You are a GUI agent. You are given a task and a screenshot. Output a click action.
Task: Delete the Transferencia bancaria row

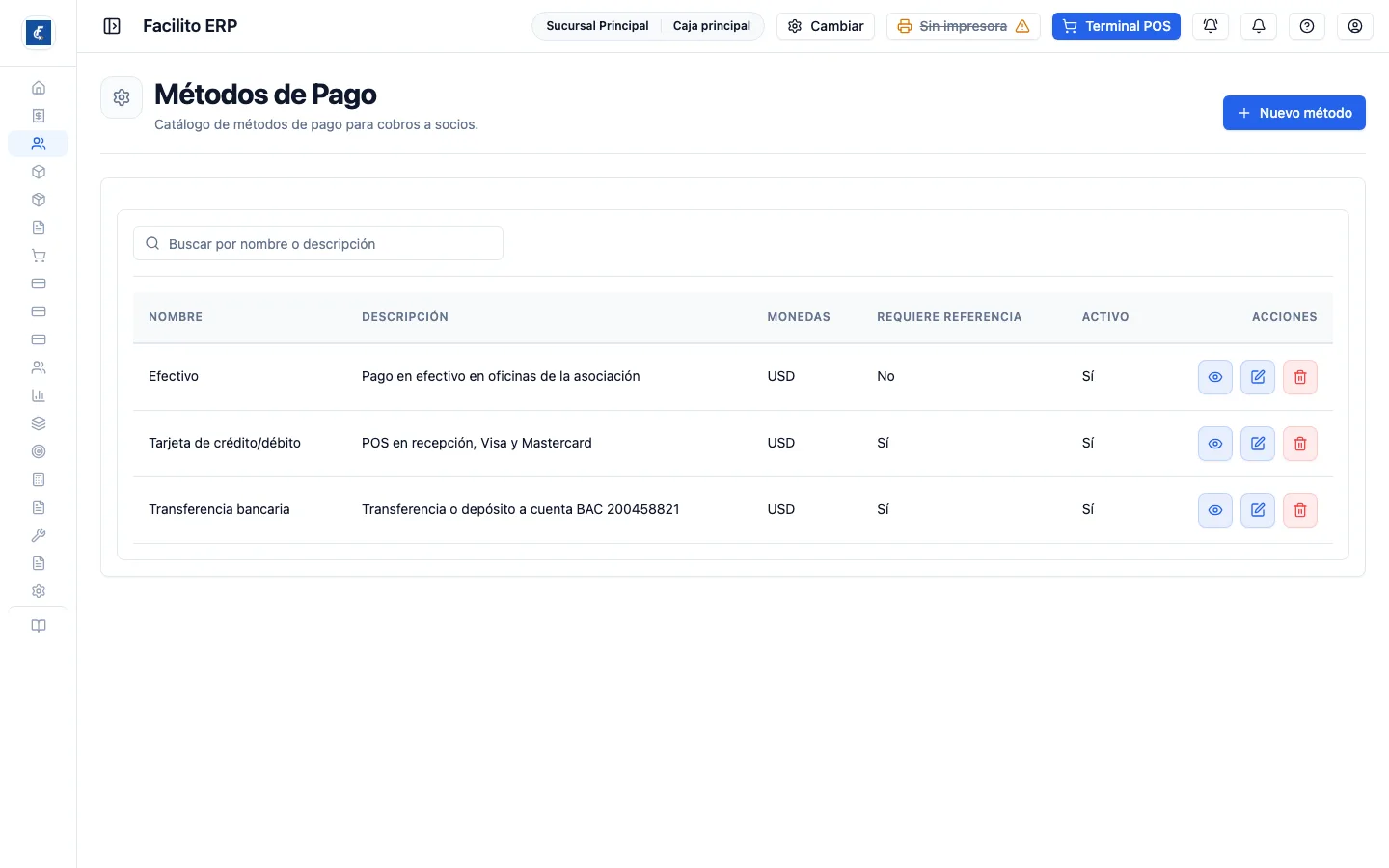click(x=1300, y=510)
